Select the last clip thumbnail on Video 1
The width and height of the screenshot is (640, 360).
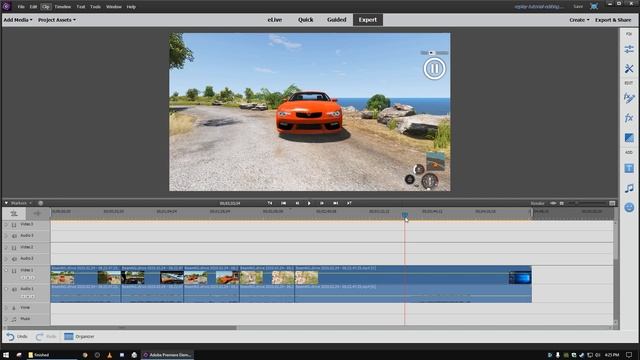pos(520,278)
